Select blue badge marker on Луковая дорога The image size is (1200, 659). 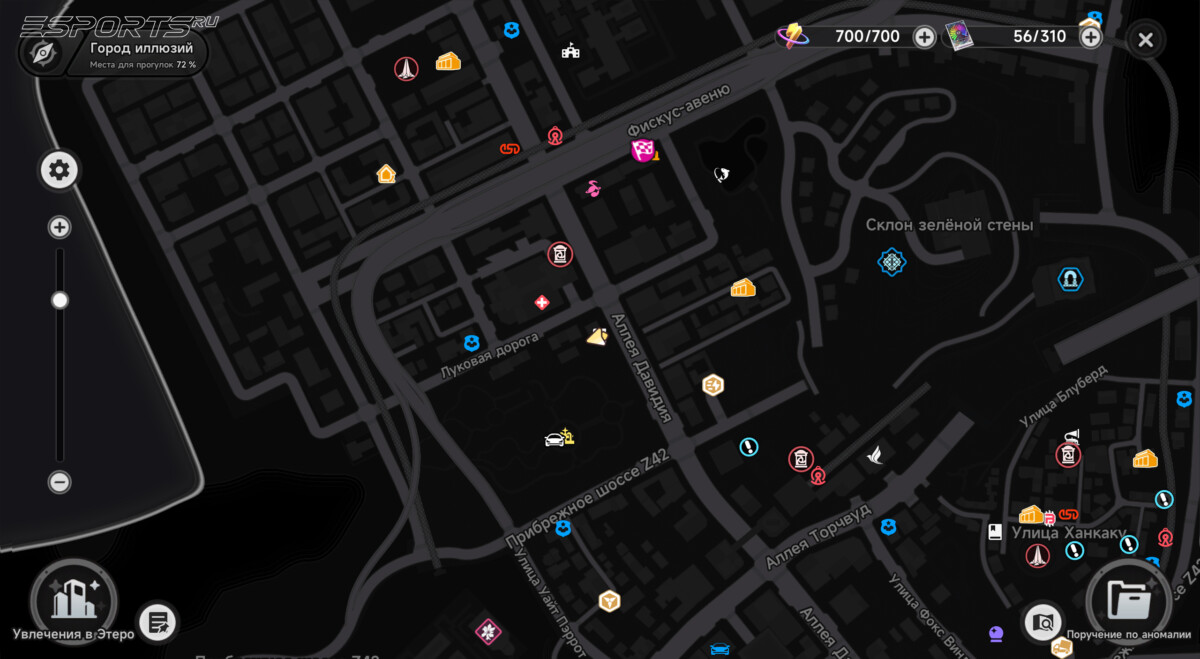click(x=471, y=343)
